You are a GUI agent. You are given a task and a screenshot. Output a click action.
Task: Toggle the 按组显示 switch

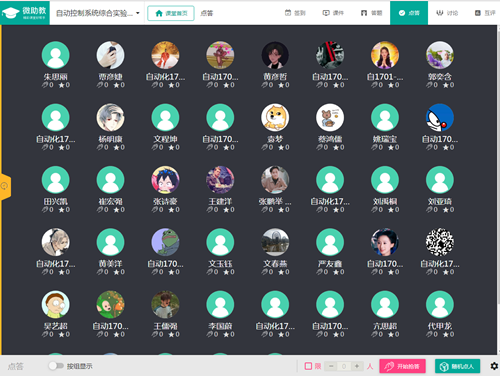pyautogui.click(x=56, y=366)
